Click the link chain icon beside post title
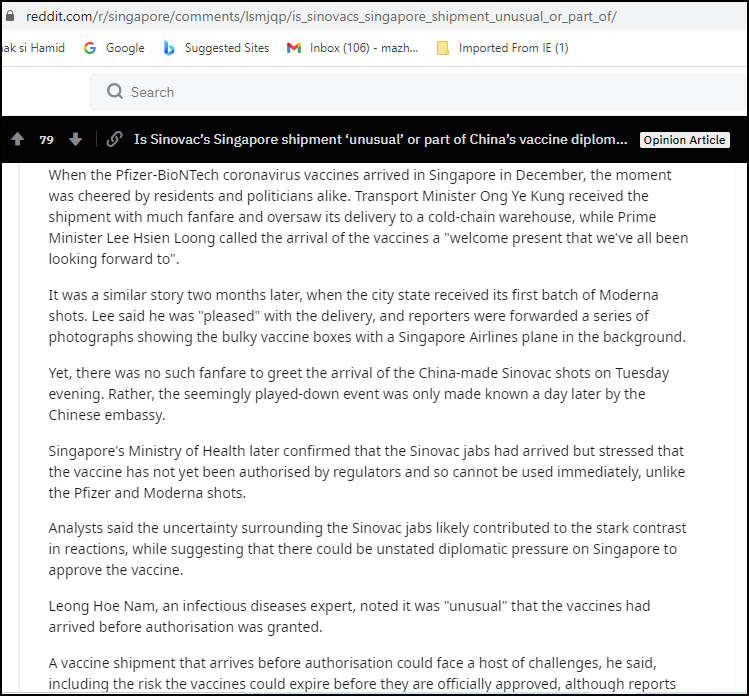Screen dimensions: 749x696 coord(114,139)
